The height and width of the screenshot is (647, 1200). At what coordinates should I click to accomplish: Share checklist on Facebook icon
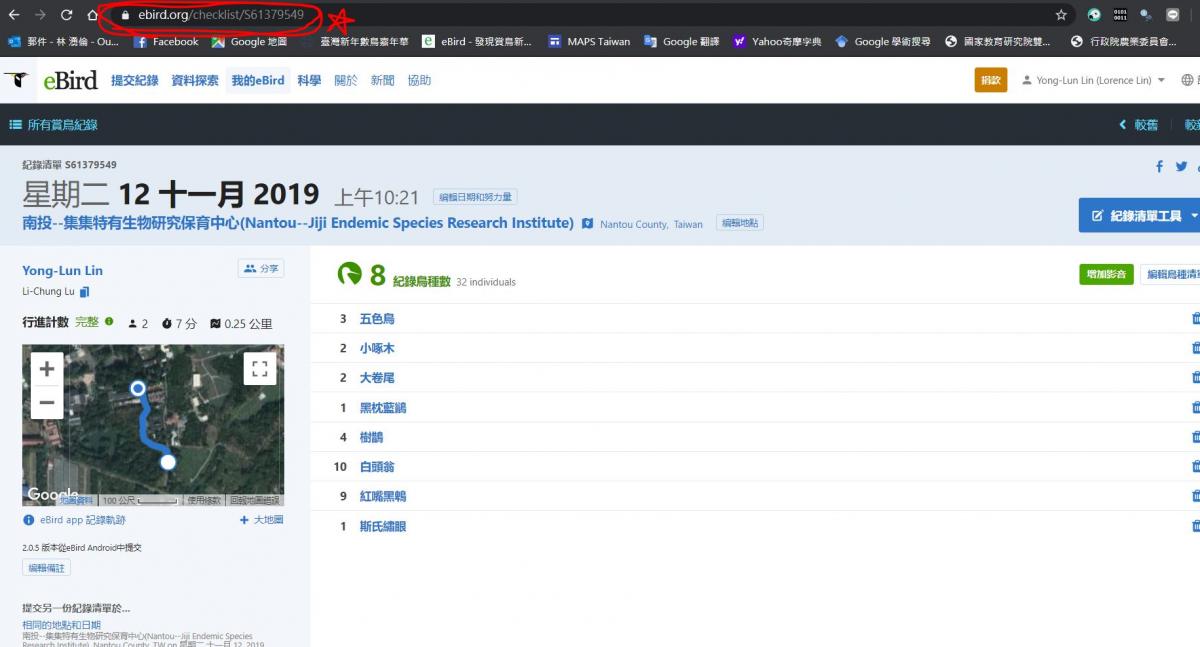pos(1160,167)
